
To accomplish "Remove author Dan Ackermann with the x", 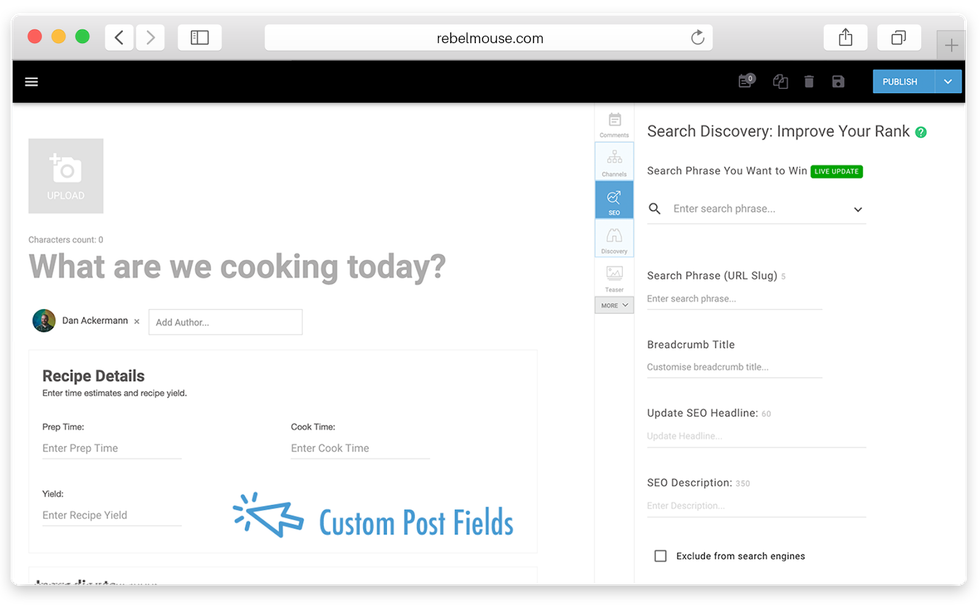I will tap(137, 322).
